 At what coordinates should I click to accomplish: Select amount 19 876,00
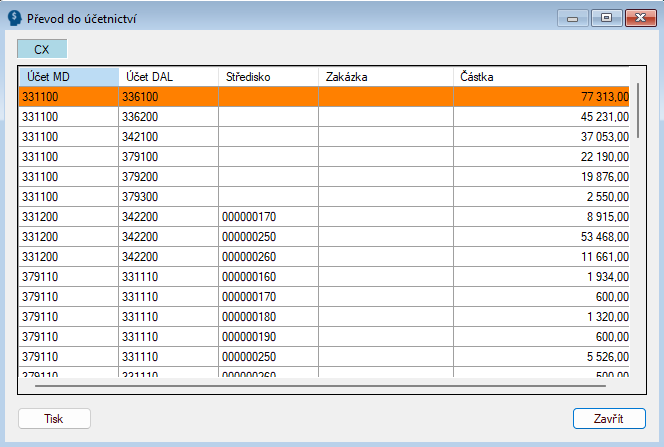tap(541, 177)
